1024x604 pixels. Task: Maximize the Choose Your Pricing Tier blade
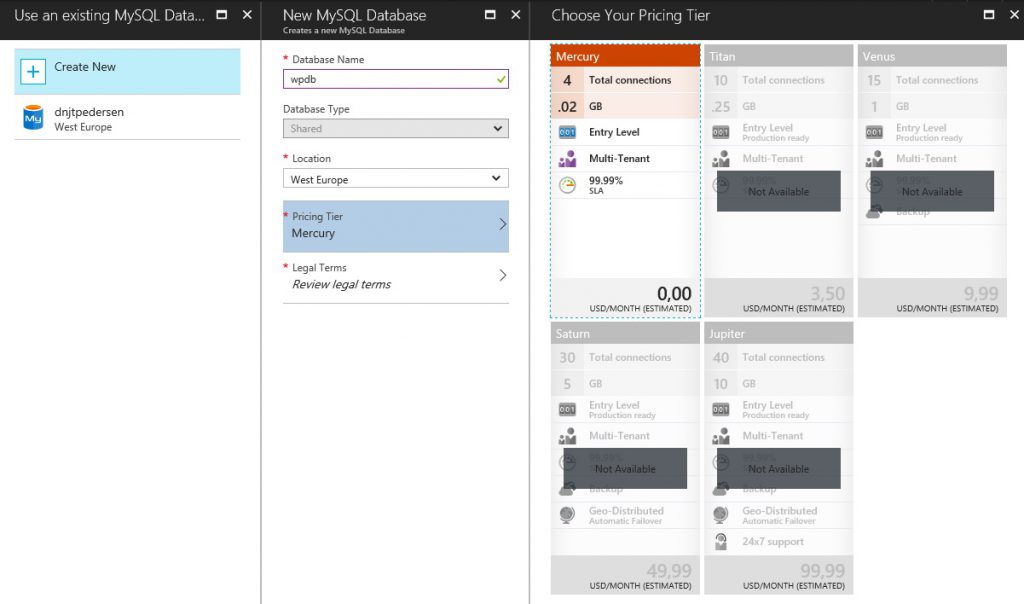pos(989,14)
